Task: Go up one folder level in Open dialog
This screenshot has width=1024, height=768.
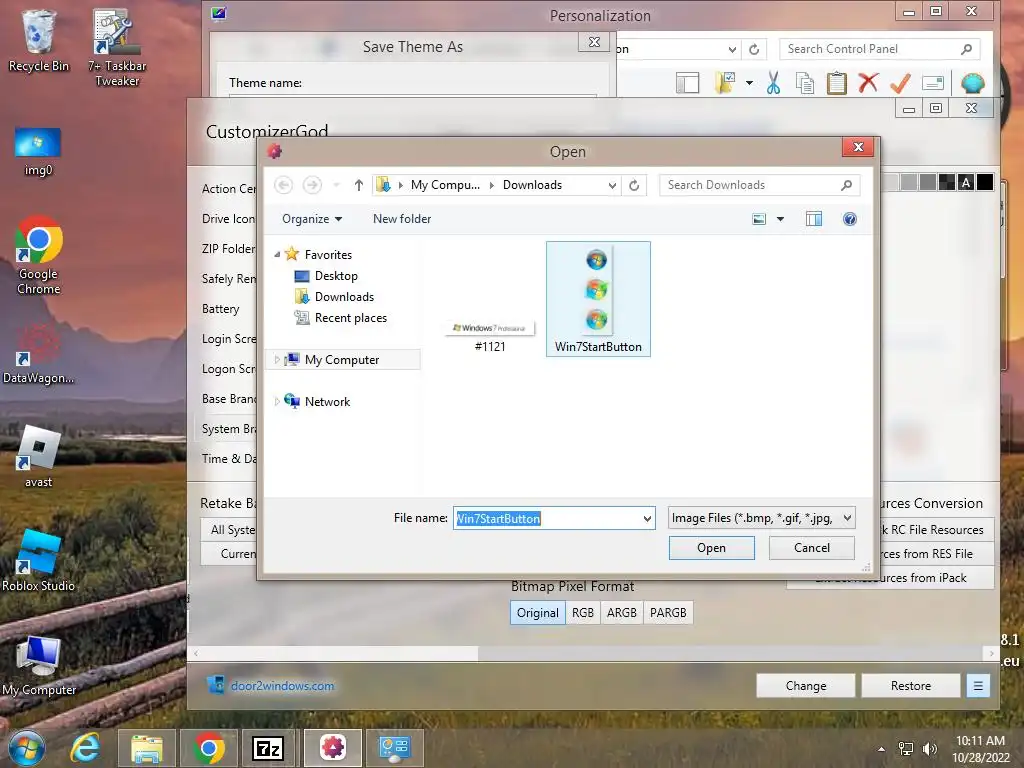Action: 359,185
